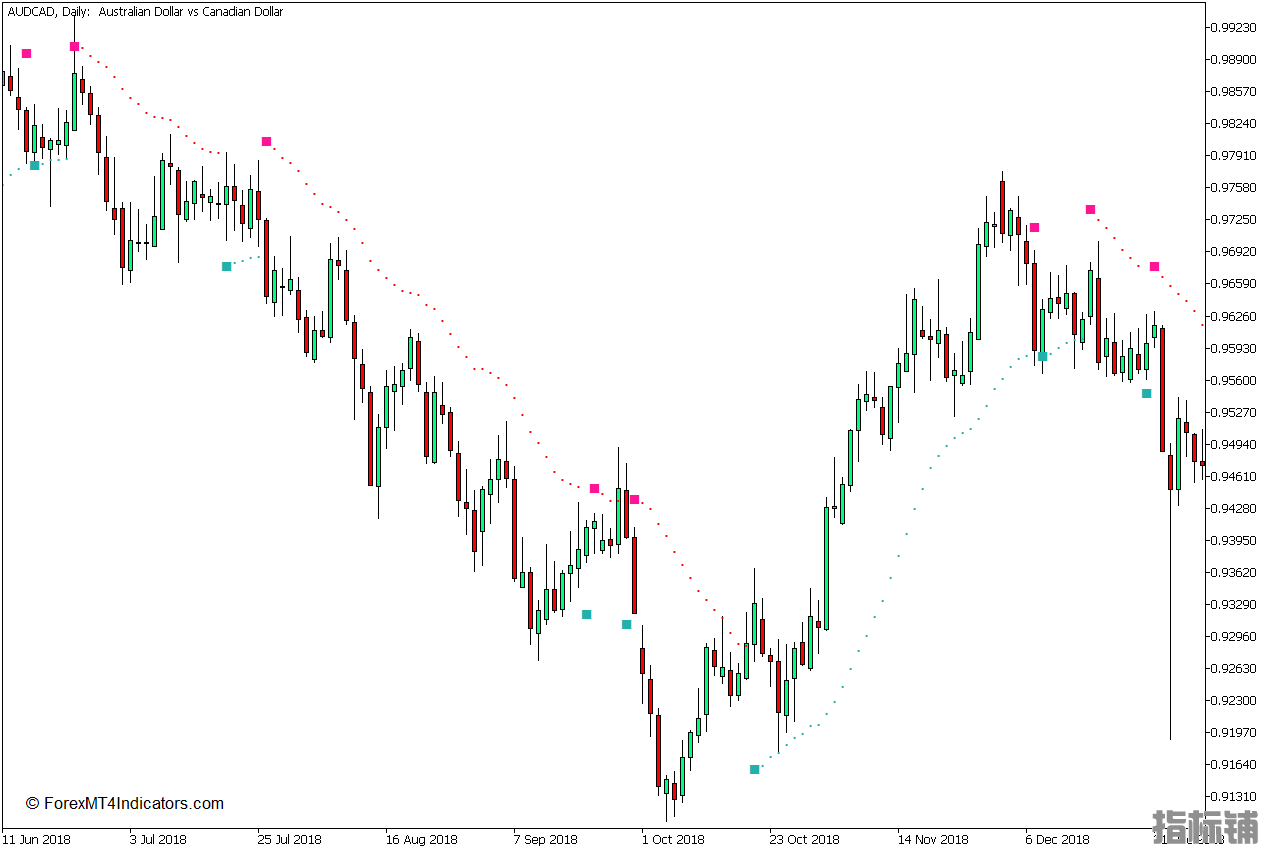Select the rightmost pink square marker
This screenshot has width=1275, height=852.
(x=1154, y=266)
